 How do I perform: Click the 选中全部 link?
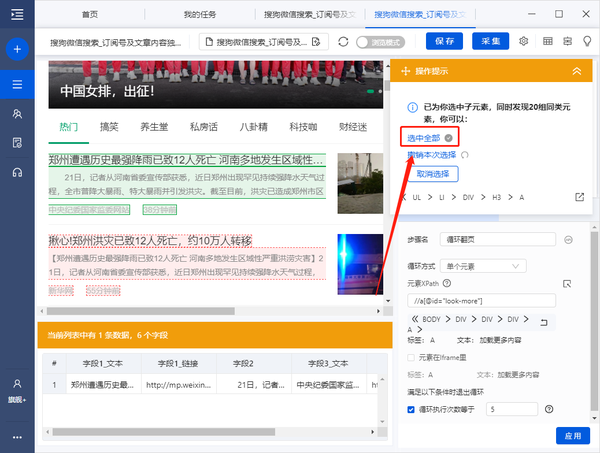click(423, 138)
